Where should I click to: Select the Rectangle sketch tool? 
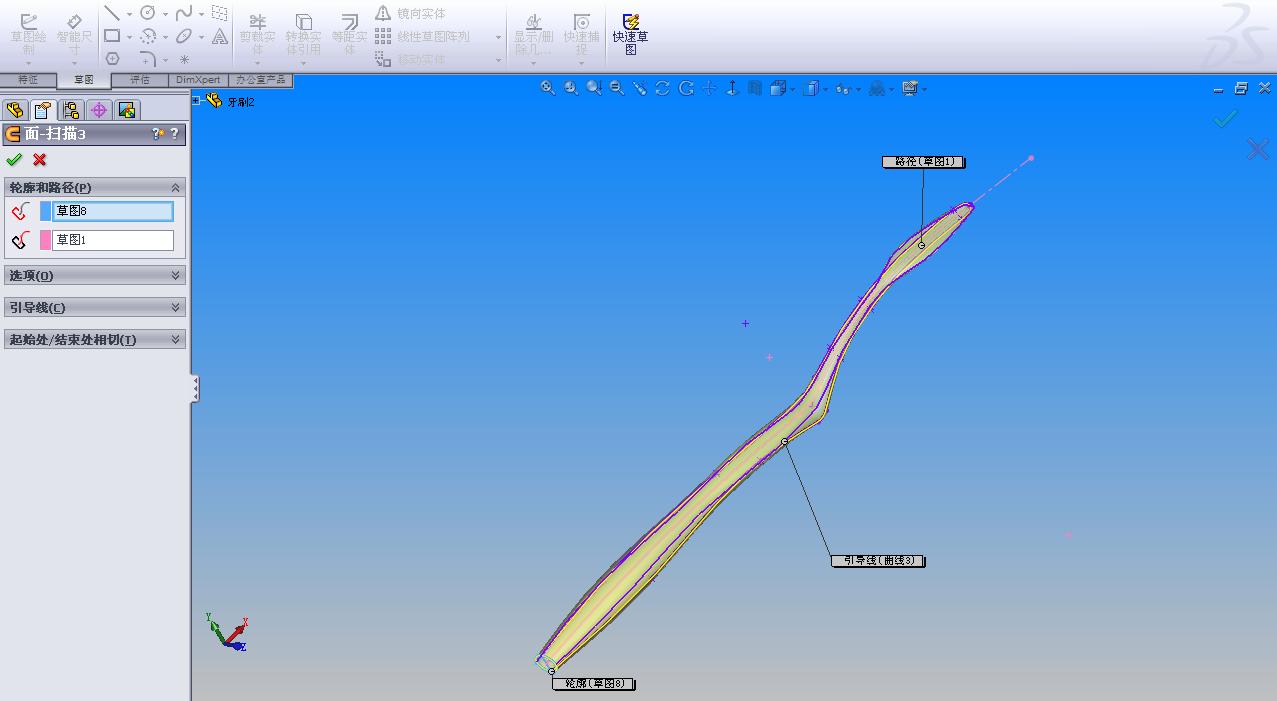tap(112, 36)
